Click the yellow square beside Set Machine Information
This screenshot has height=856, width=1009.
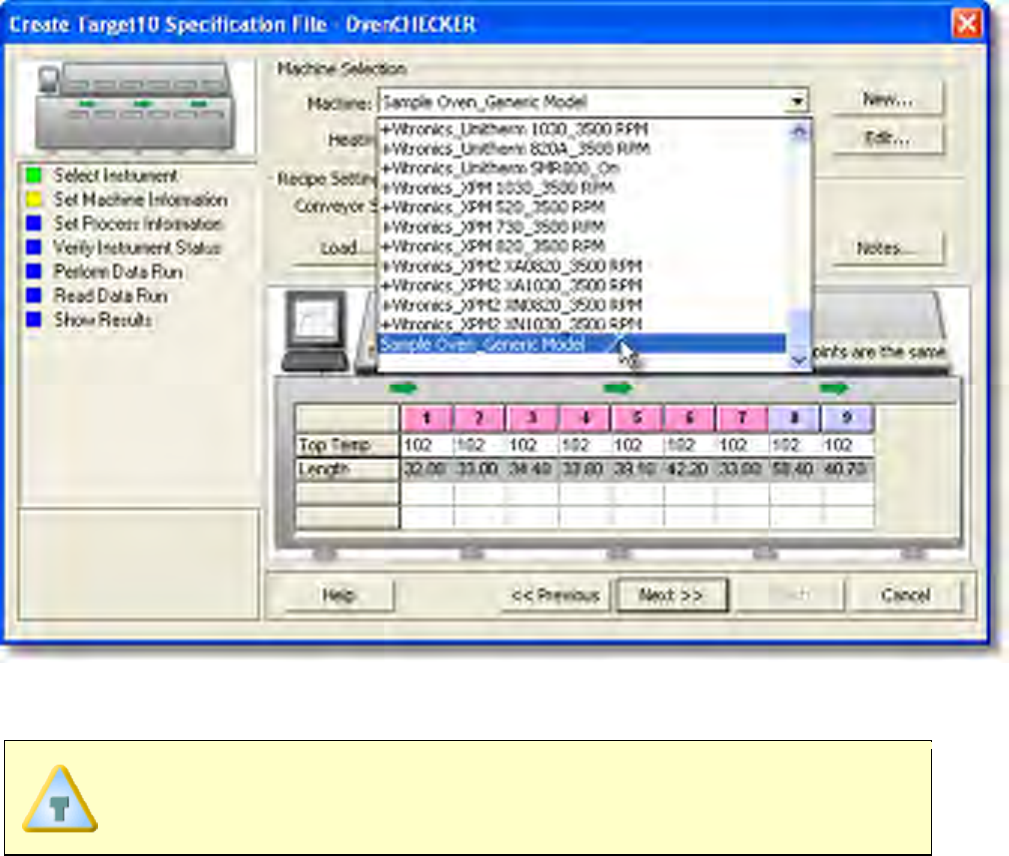pos(33,200)
